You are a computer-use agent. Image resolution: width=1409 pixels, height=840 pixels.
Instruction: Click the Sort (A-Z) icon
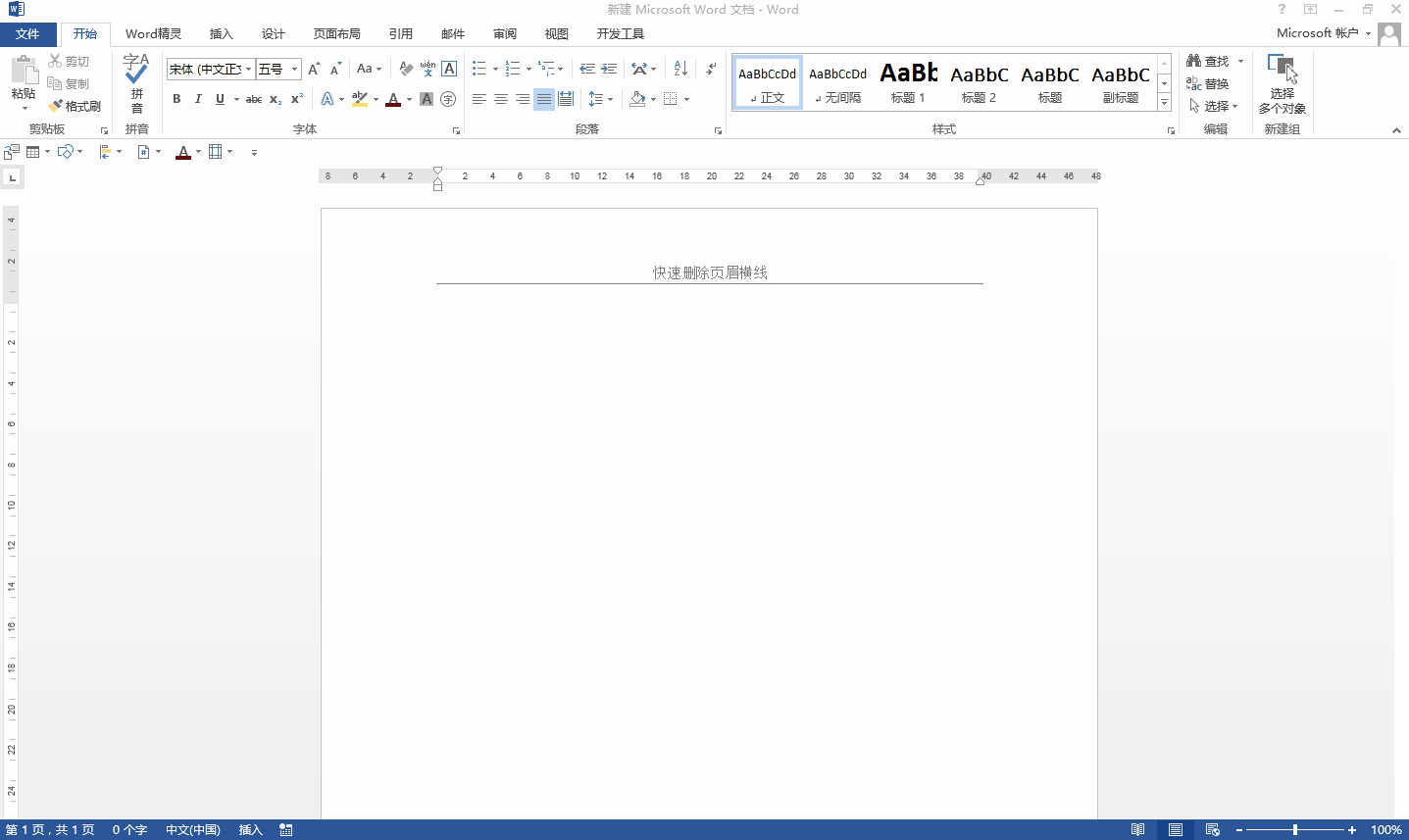(680, 69)
